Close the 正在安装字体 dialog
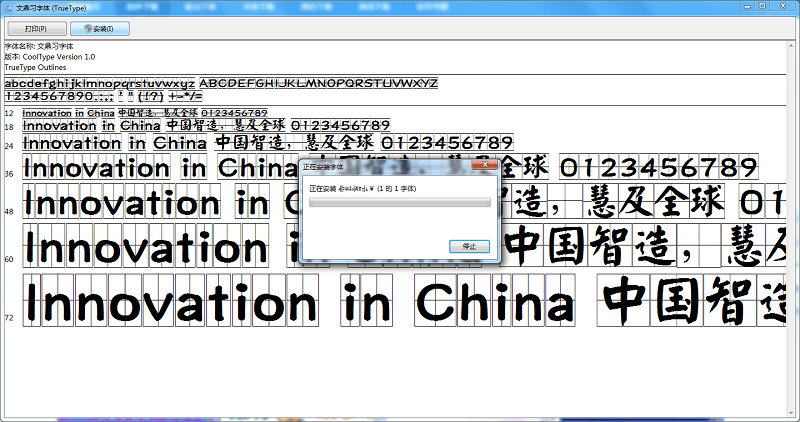The image size is (800, 422). click(485, 164)
